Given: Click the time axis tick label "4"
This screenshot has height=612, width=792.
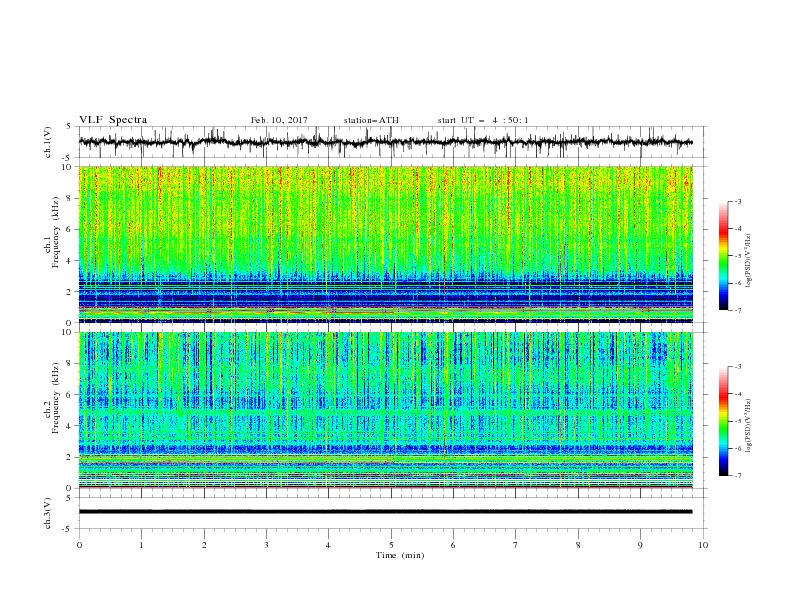Looking at the screenshot, I should [x=329, y=545].
